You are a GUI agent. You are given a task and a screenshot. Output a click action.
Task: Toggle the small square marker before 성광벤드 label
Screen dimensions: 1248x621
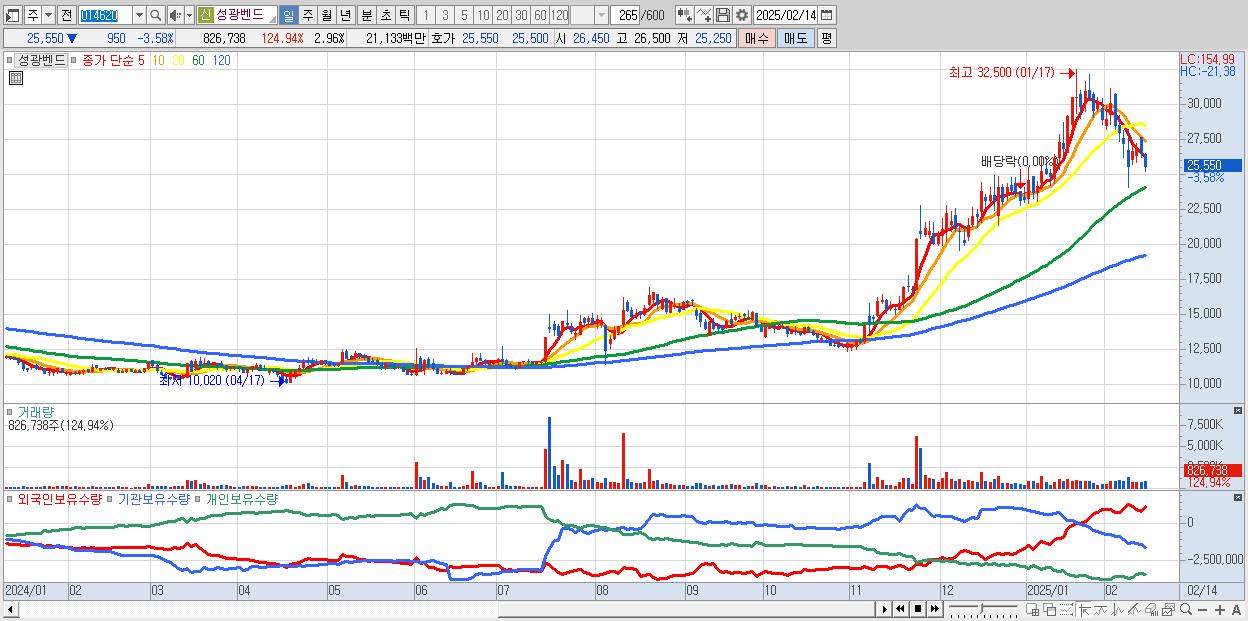[10, 60]
